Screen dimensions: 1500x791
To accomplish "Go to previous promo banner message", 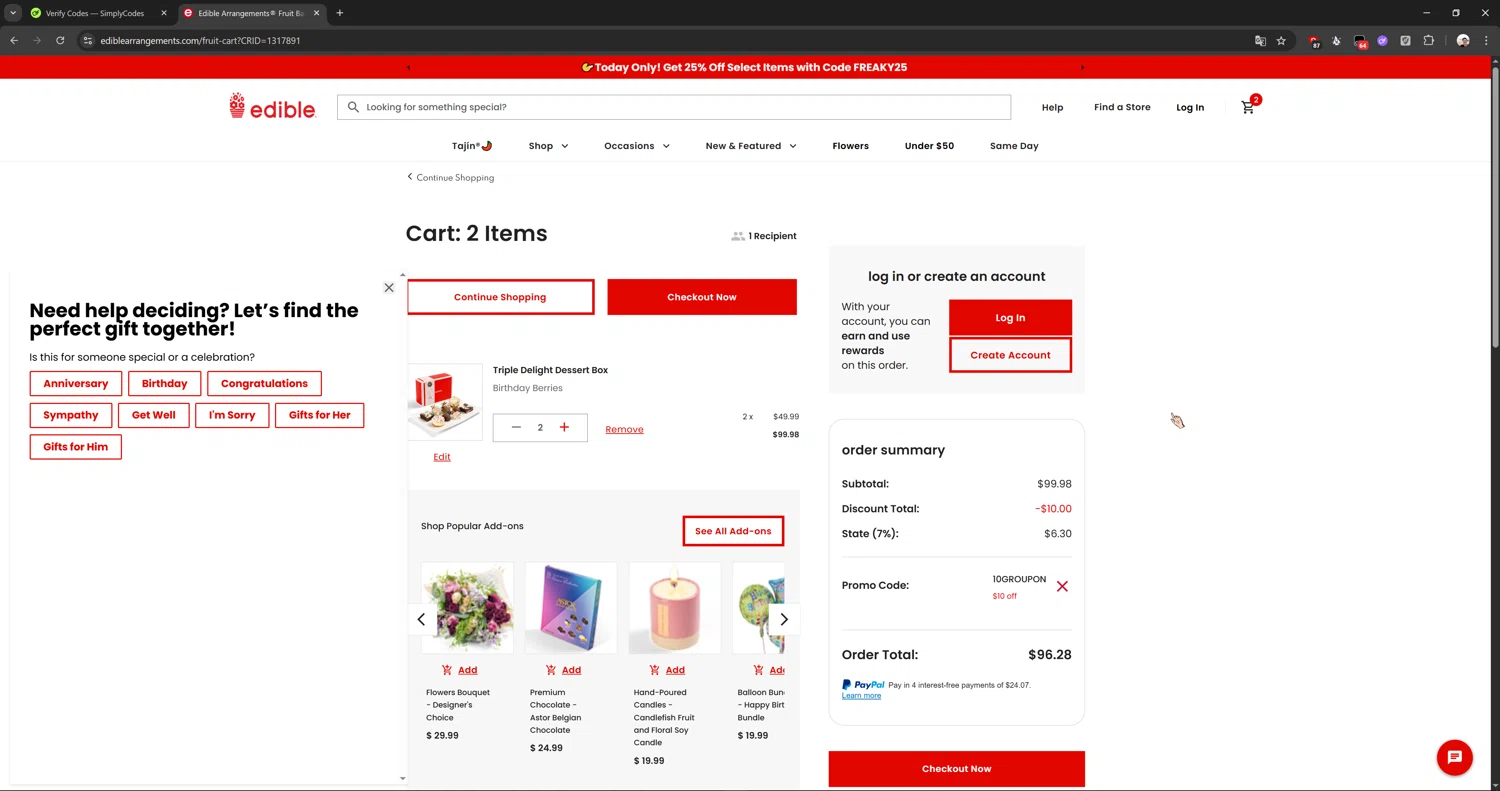I will (409, 68).
